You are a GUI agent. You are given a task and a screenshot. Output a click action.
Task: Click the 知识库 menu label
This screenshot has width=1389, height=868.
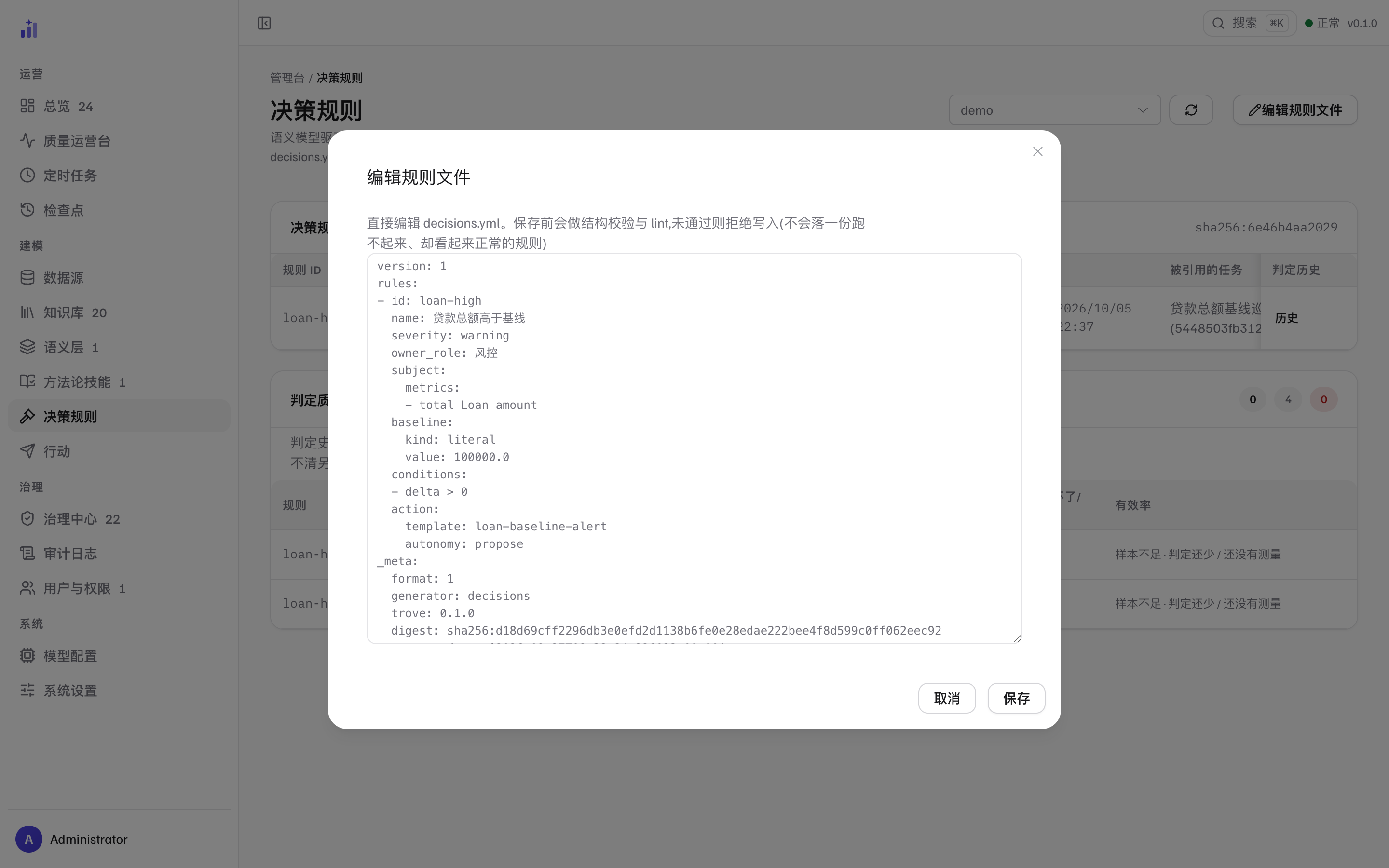click(x=64, y=312)
